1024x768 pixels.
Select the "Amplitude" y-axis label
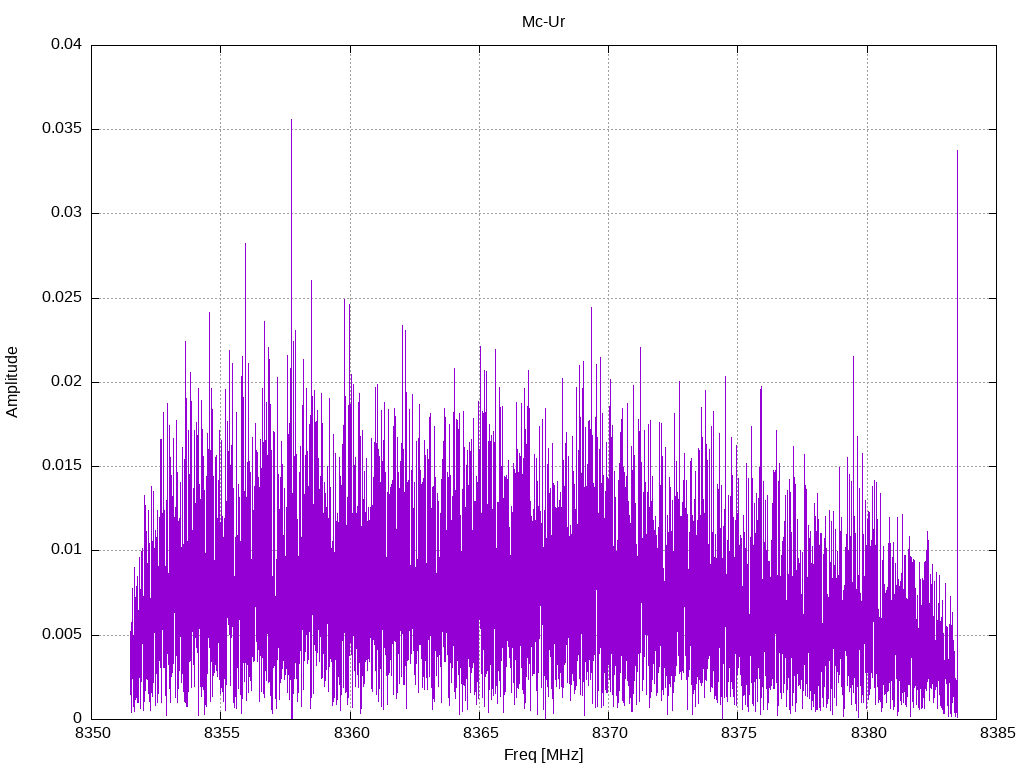pos(12,382)
